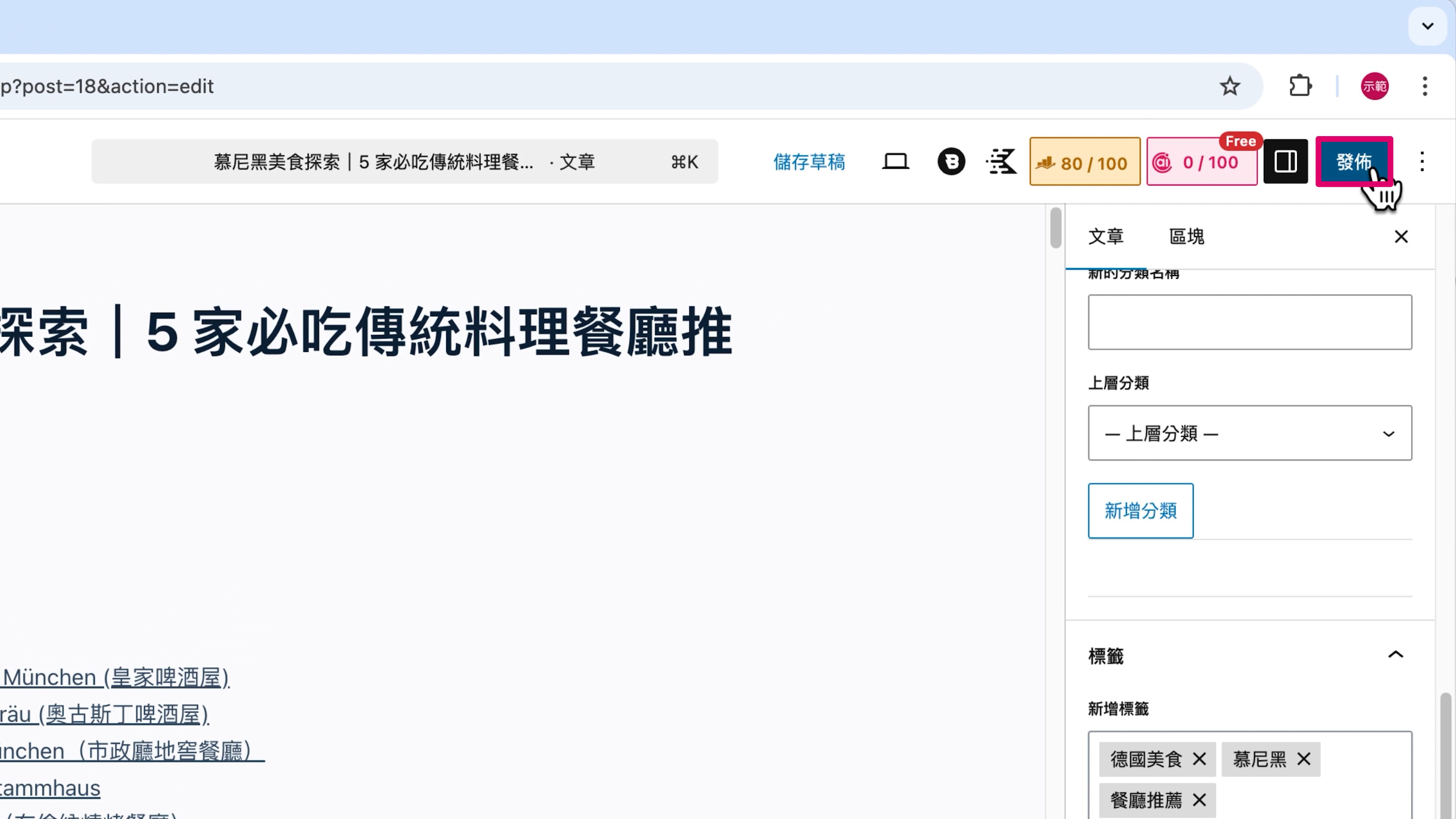
Task: Open the 0 / 100 AI score
Action: pos(1201,162)
